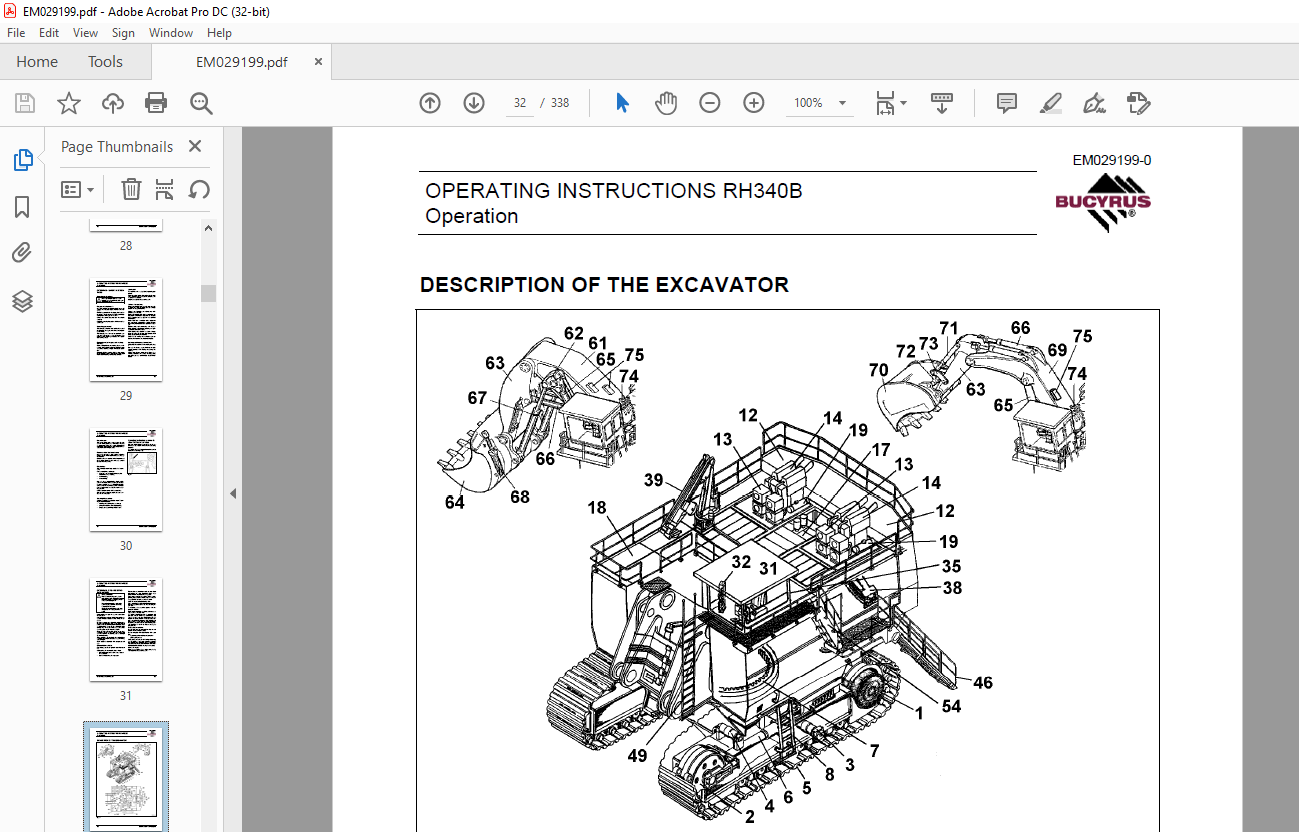This screenshot has height=832, width=1299.
Task: Click the insert pages icon in thumbnails panel
Action: pyautogui.click(x=165, y=189)
